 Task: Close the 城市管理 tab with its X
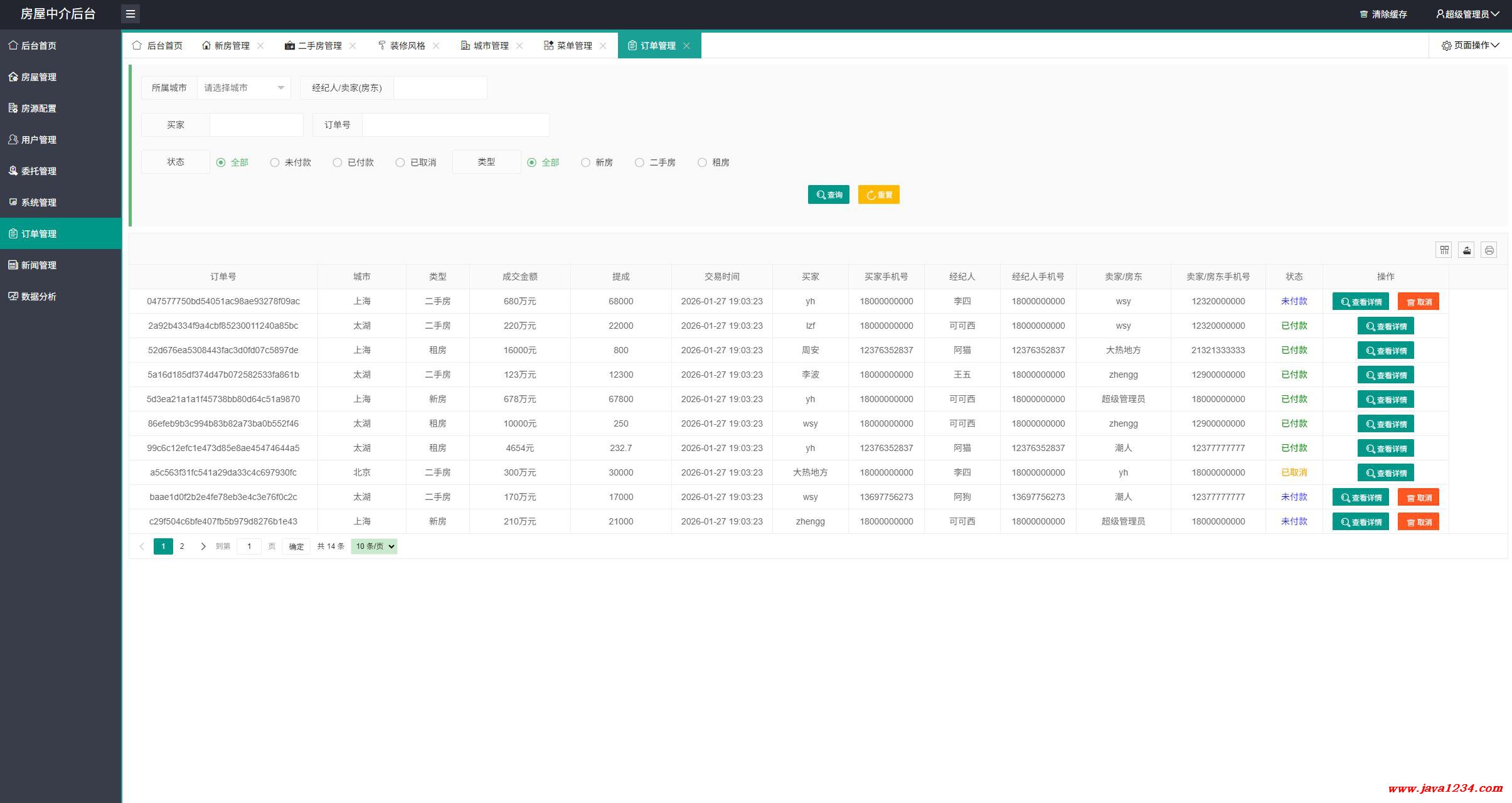[519, 46]
